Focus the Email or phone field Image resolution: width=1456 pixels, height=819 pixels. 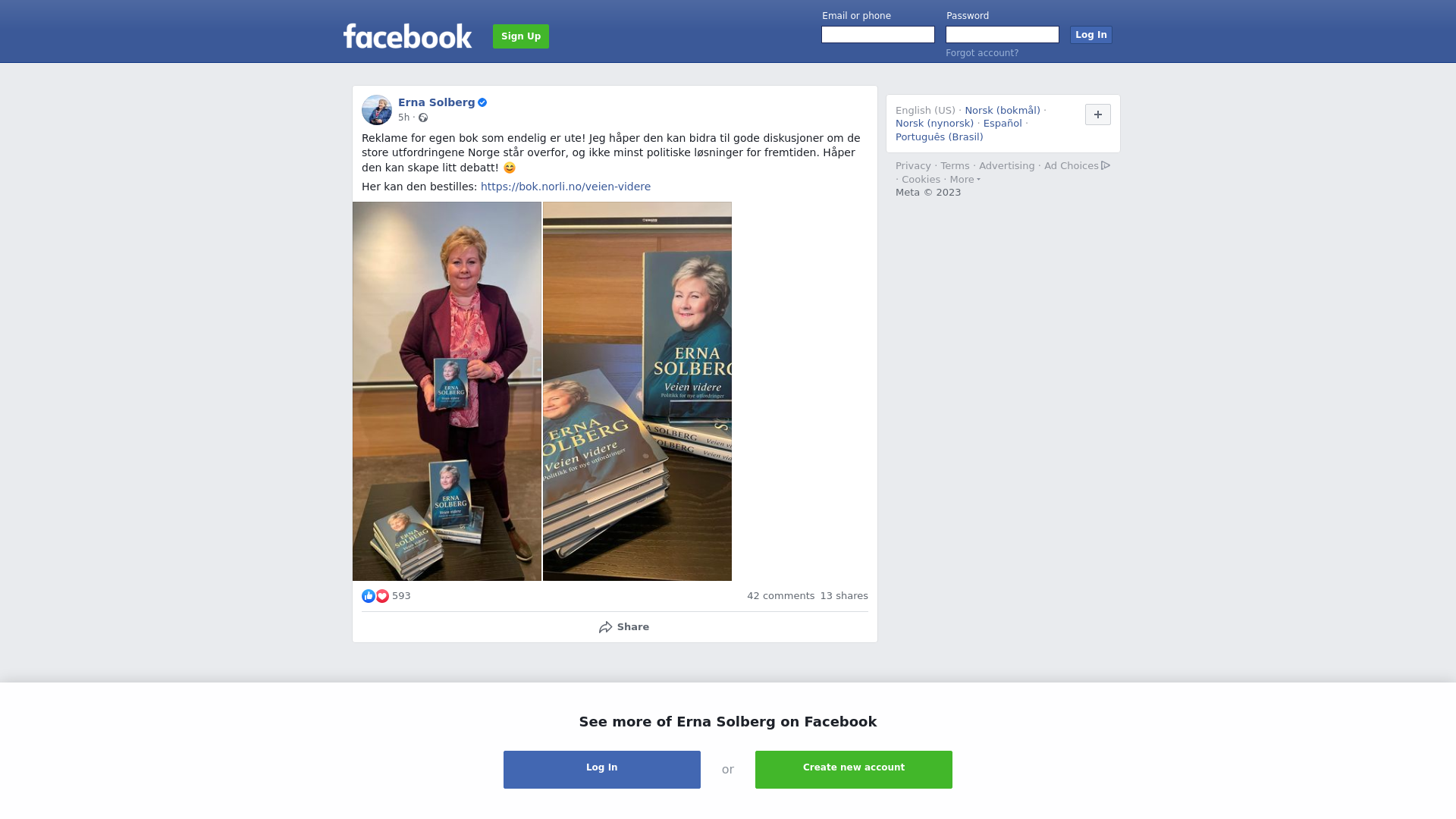pos(878,35)
